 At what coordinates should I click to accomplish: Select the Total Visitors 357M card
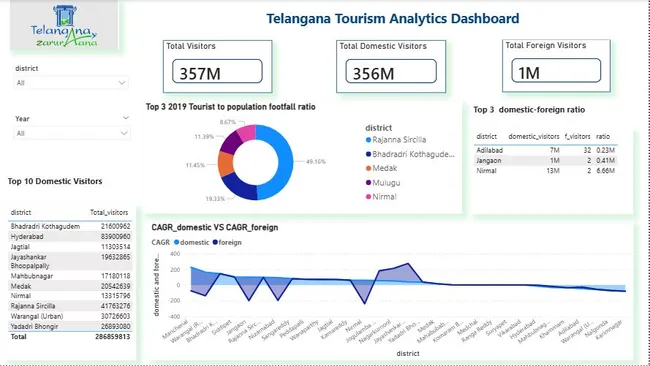(218, 66)
